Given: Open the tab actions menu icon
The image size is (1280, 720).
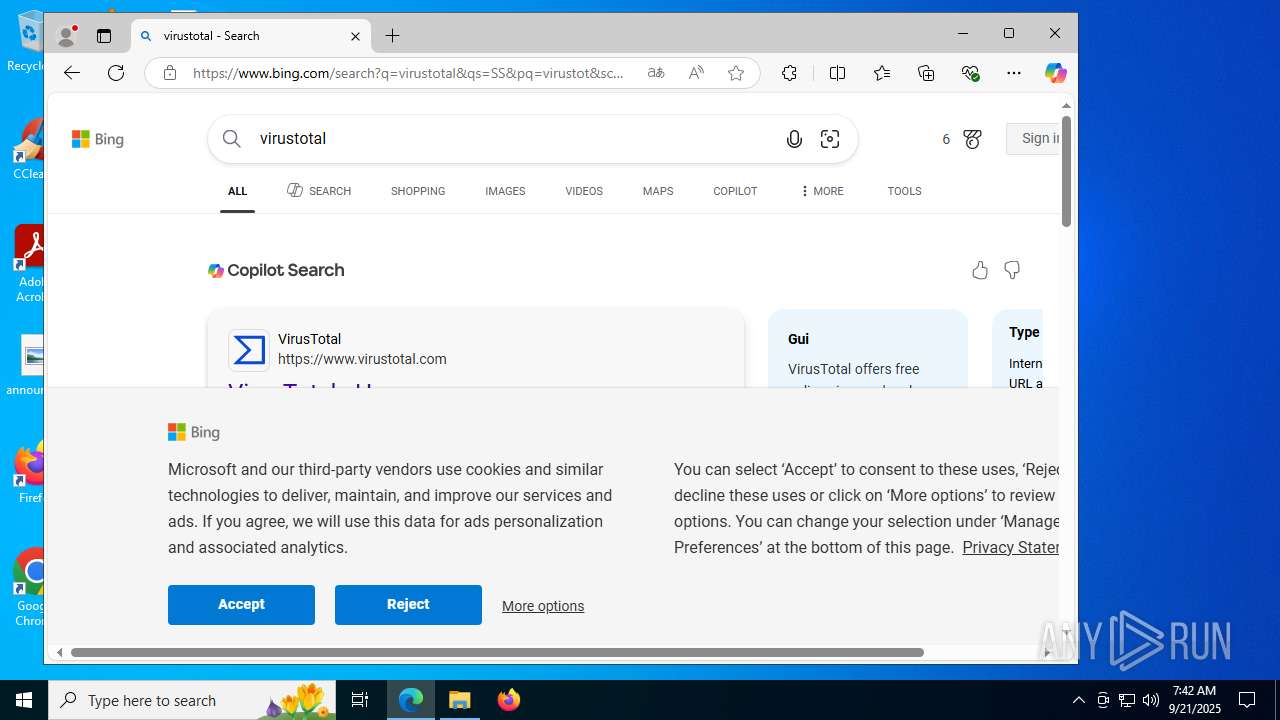Looking at the screenshot, I should [x=104, y=36].
